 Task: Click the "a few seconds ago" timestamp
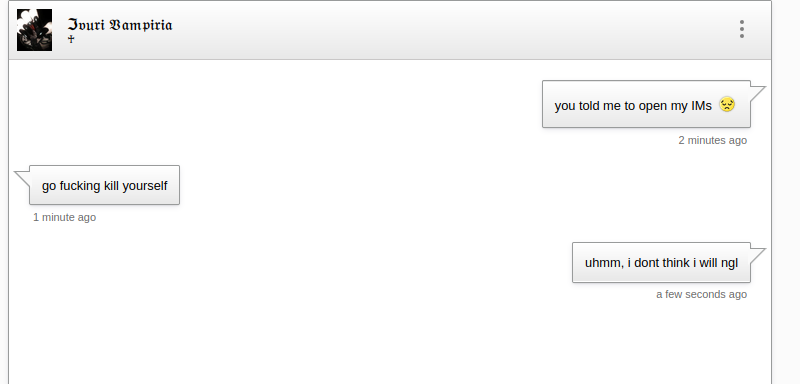(702, 294)
